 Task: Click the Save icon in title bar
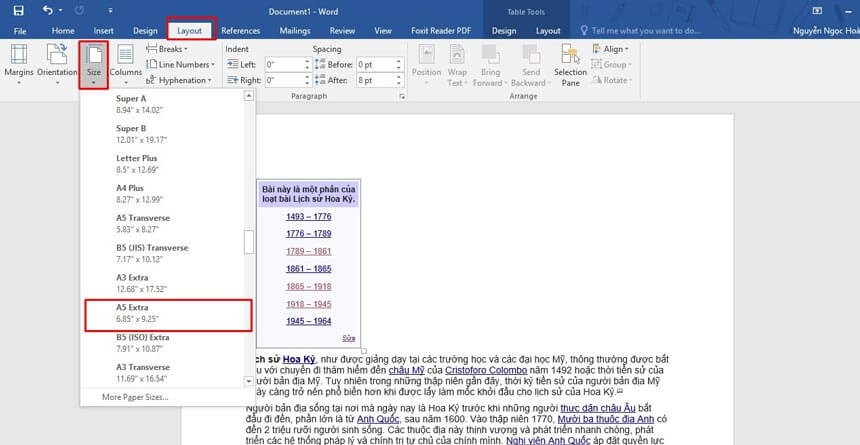point(21,11)
